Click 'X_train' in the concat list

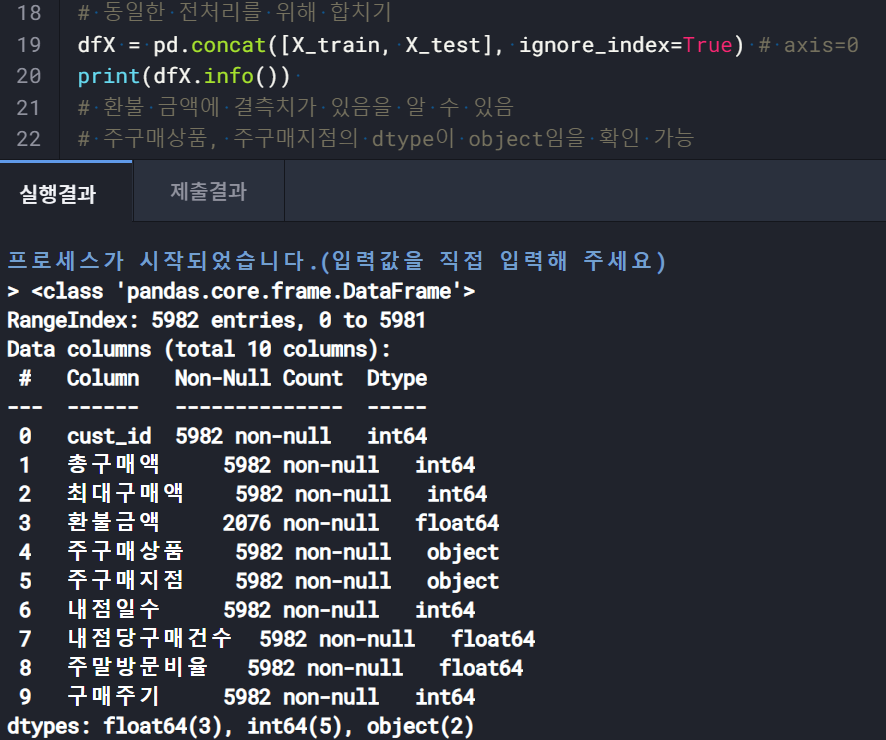coord(336,45)
